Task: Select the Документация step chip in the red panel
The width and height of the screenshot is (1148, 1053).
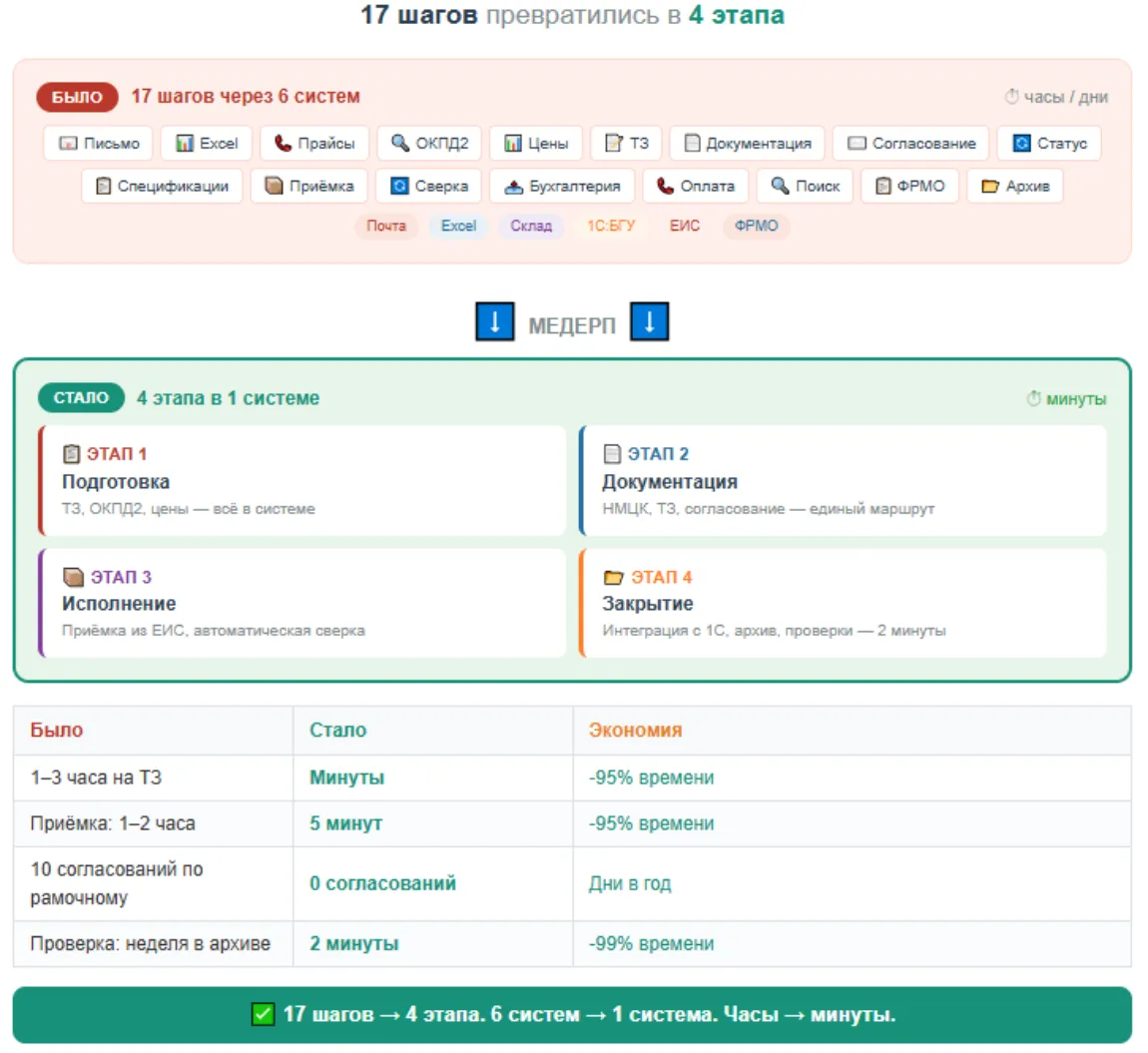Action: point(748,143)
